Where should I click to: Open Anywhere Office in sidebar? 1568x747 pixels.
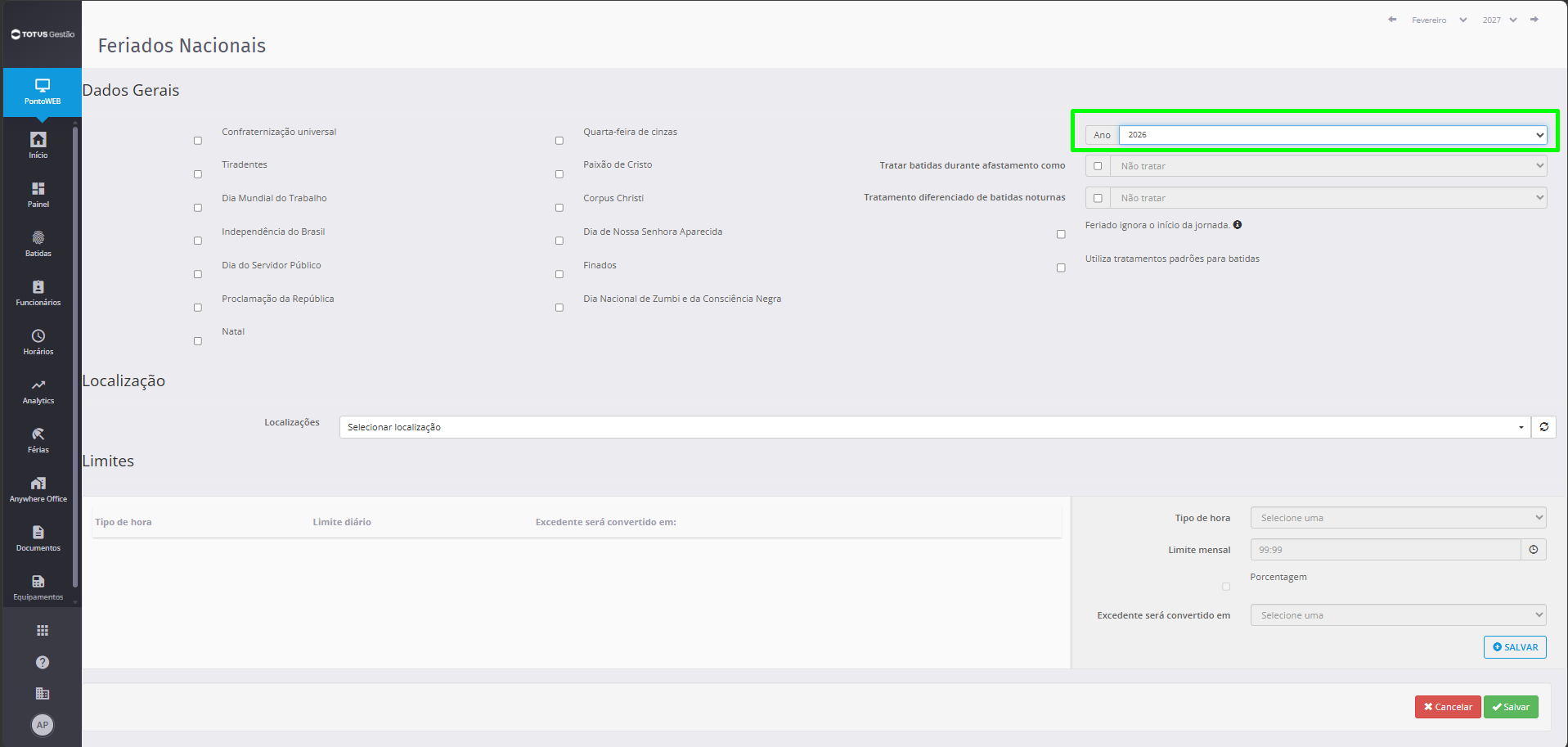pyautogui.click(x=38, y=488)
